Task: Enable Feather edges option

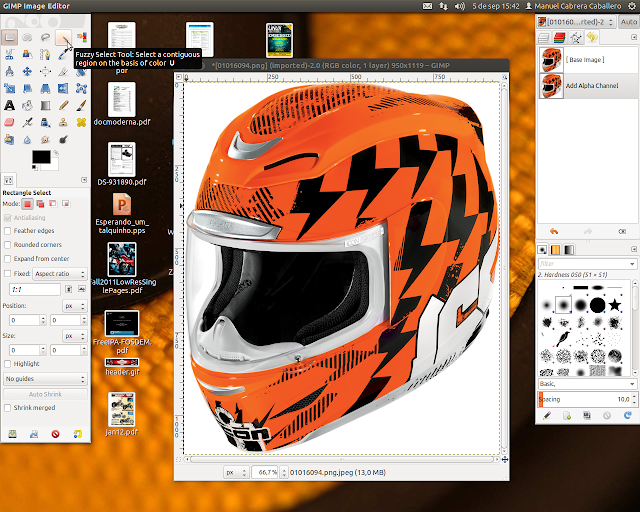Action: (7, 231)
